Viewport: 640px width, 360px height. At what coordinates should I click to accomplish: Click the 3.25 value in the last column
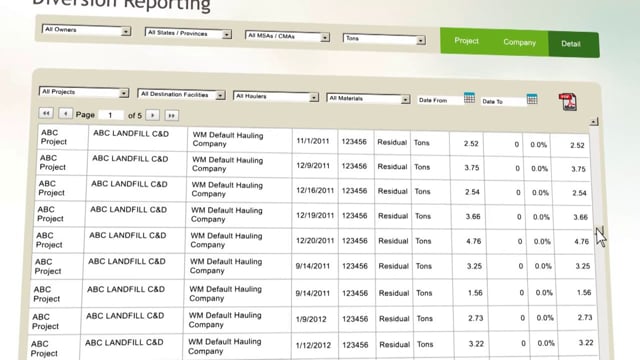coord(583,266)
